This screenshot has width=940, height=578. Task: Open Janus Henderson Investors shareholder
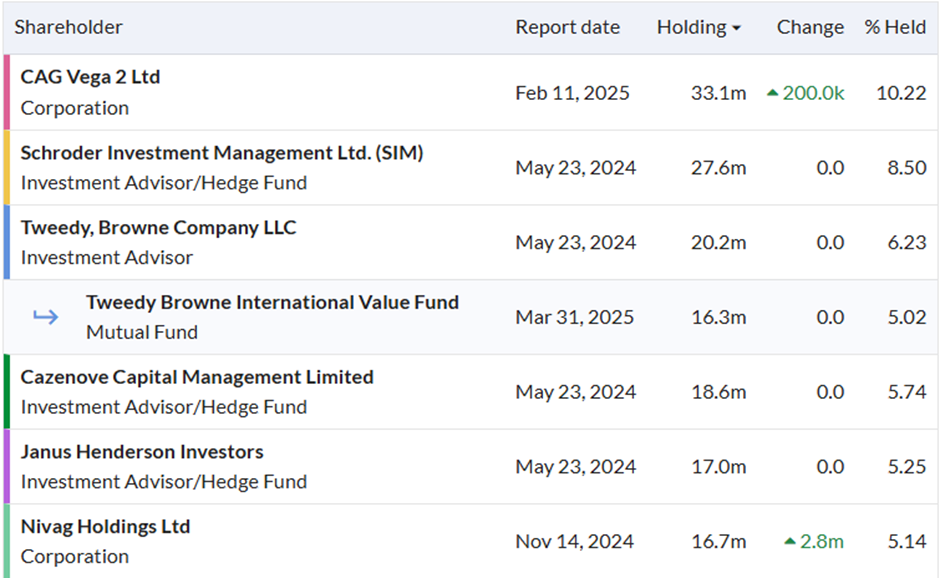(x=142, y=451)
